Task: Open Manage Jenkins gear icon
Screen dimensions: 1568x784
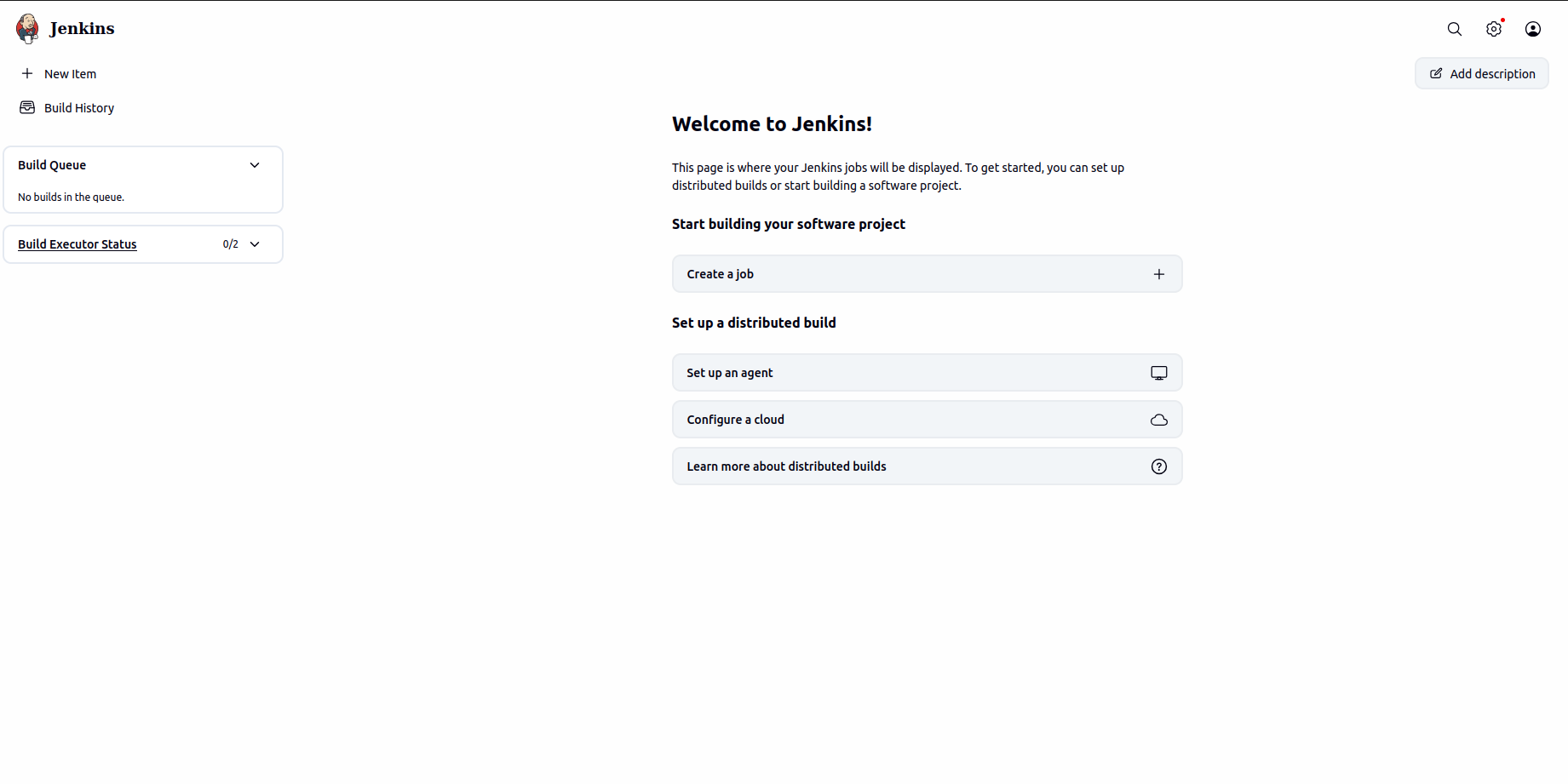Action: [1494, 29]
